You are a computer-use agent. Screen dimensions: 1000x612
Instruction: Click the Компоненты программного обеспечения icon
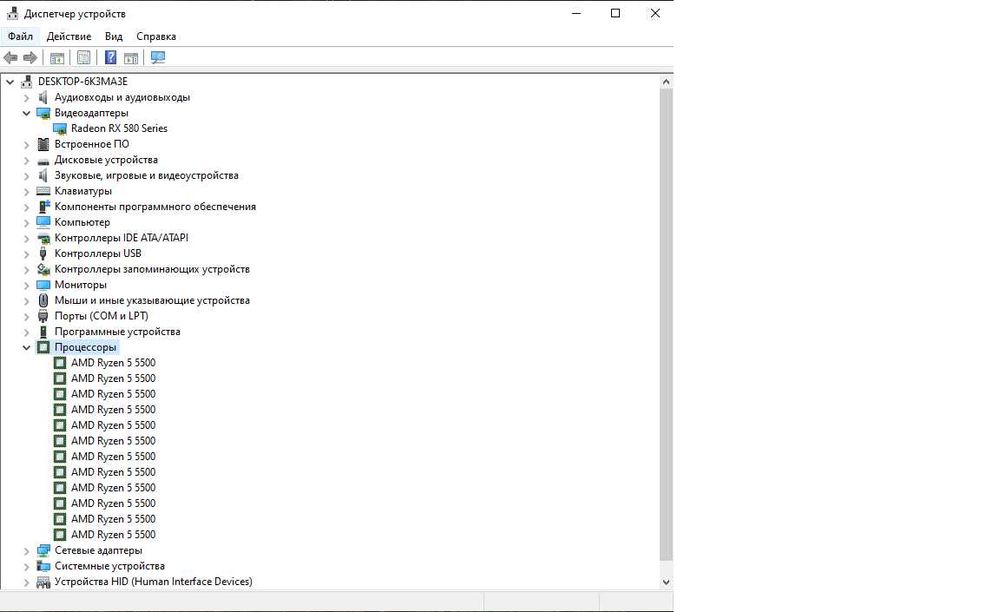[x=43, y=207]
